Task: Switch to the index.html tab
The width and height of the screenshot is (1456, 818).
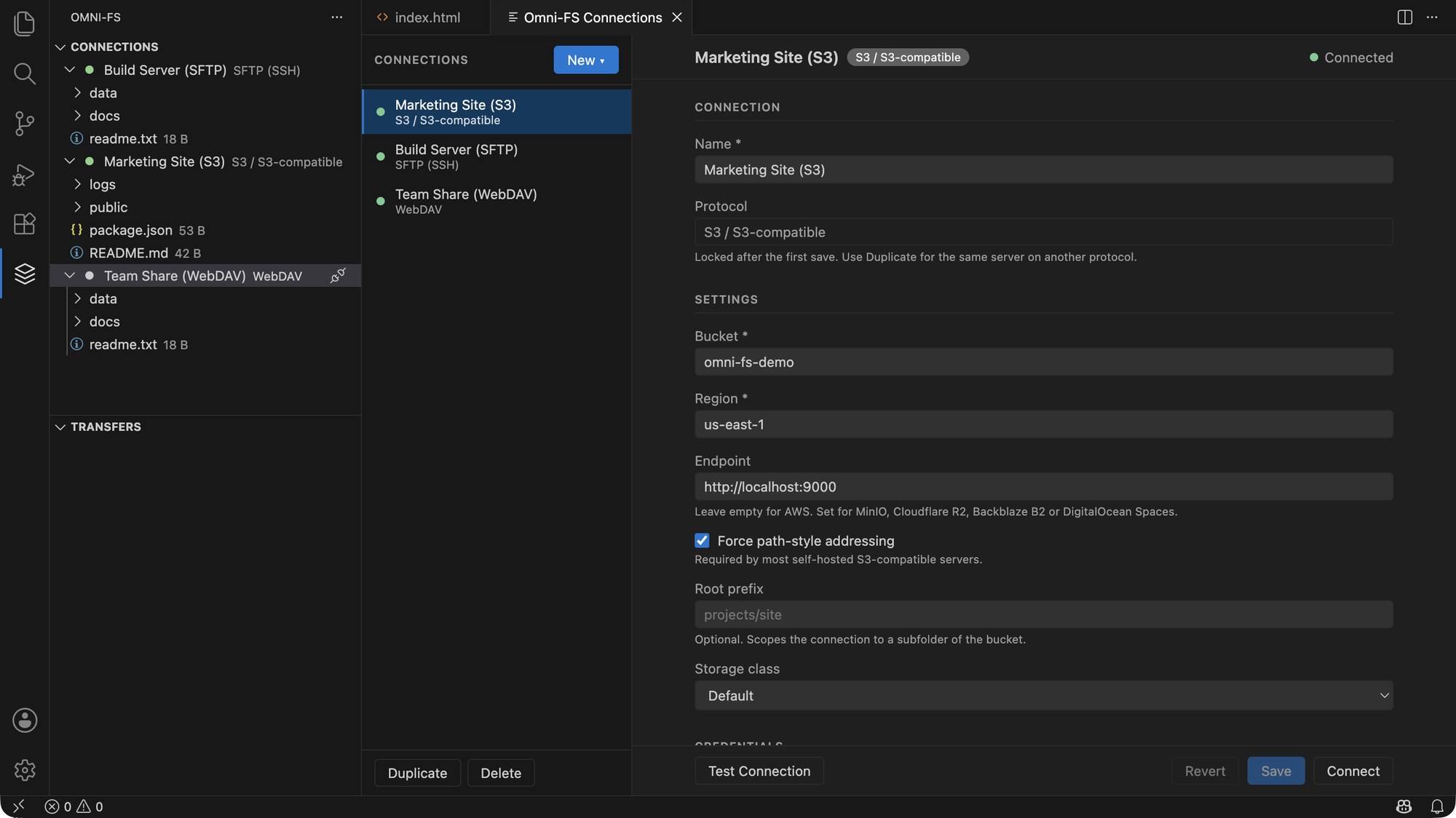Action: pyautogui.click(x=426, y=17)
